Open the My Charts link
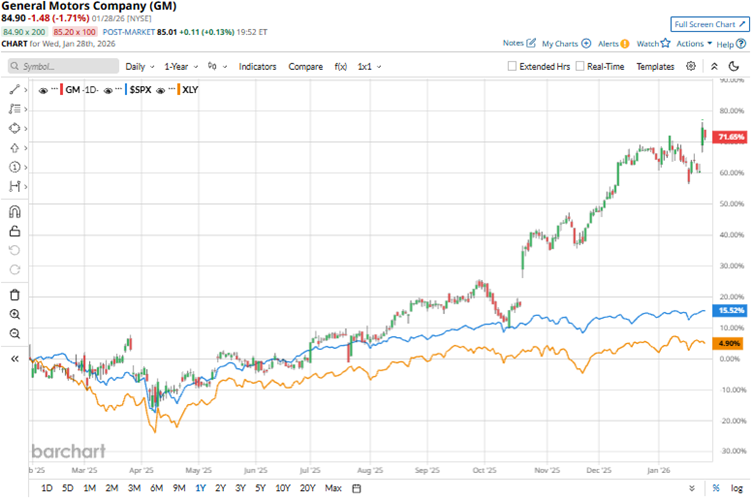752x500 pixels. tap(566, 44)
